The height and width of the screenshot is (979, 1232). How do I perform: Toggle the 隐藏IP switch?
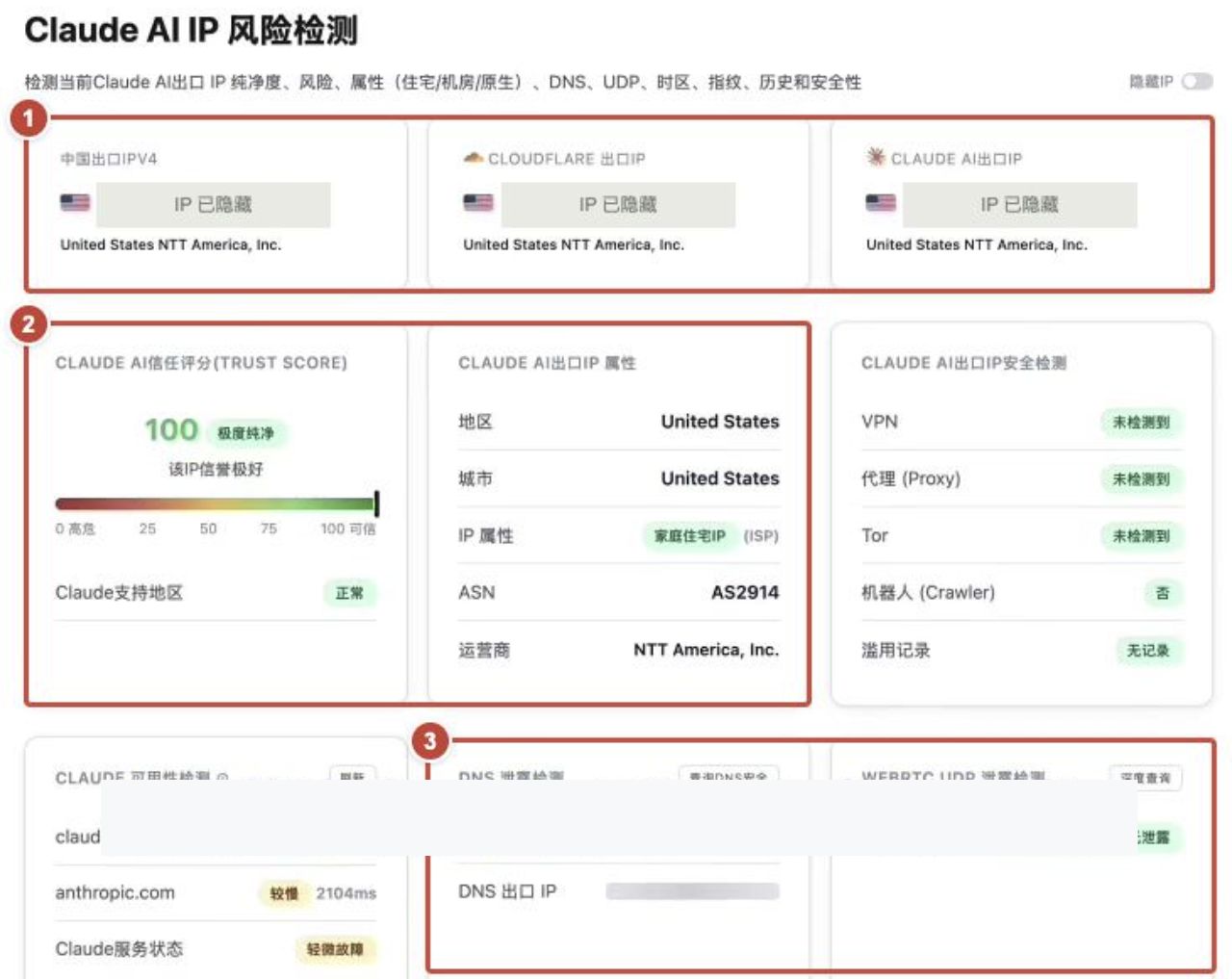(x=1197, y=82)
